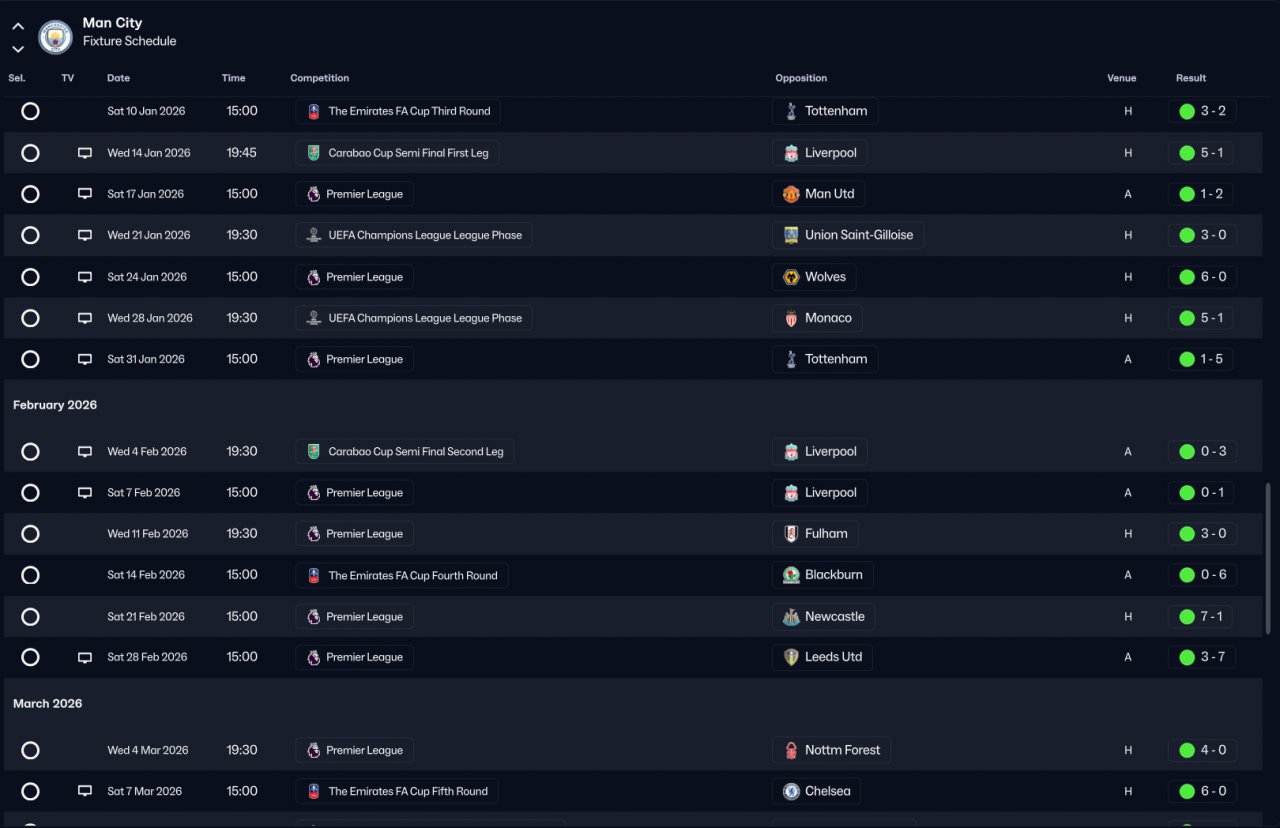The width and height of the screenshot is (1280, 828).
Task: Click the Sat 14 Feb 2026 date cell
Action: tap(146, 575)
